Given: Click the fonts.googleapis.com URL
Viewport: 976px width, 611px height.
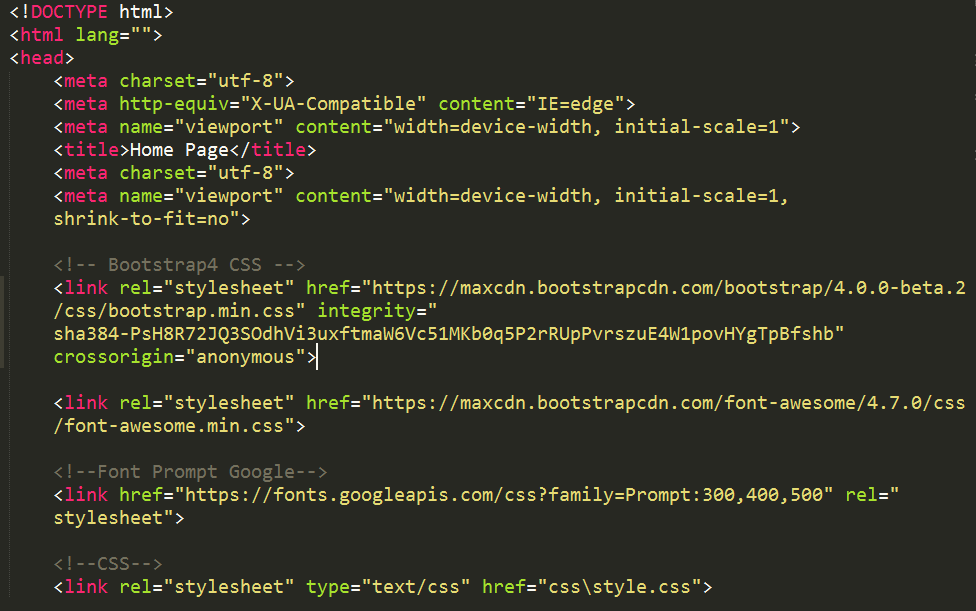Looking at the screenshot, I should [504, 495].
